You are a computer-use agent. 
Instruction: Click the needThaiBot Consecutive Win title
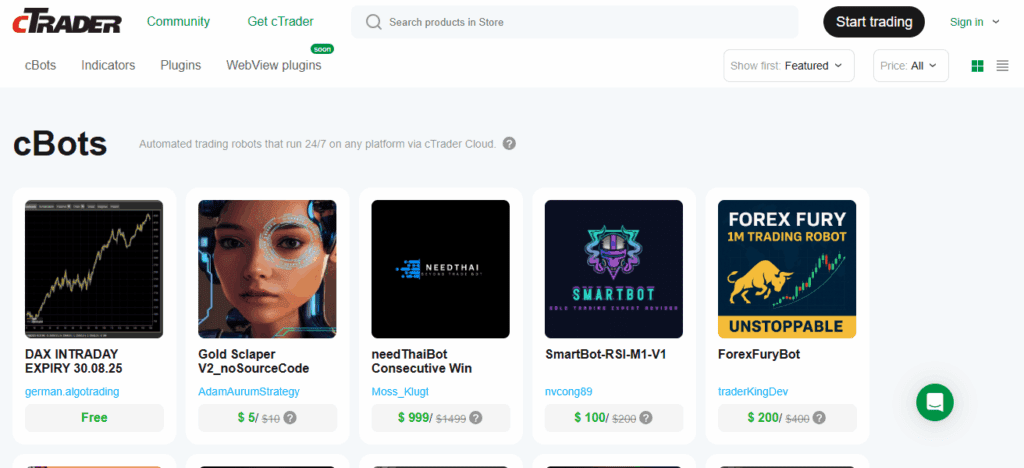[x=422, y=362]
